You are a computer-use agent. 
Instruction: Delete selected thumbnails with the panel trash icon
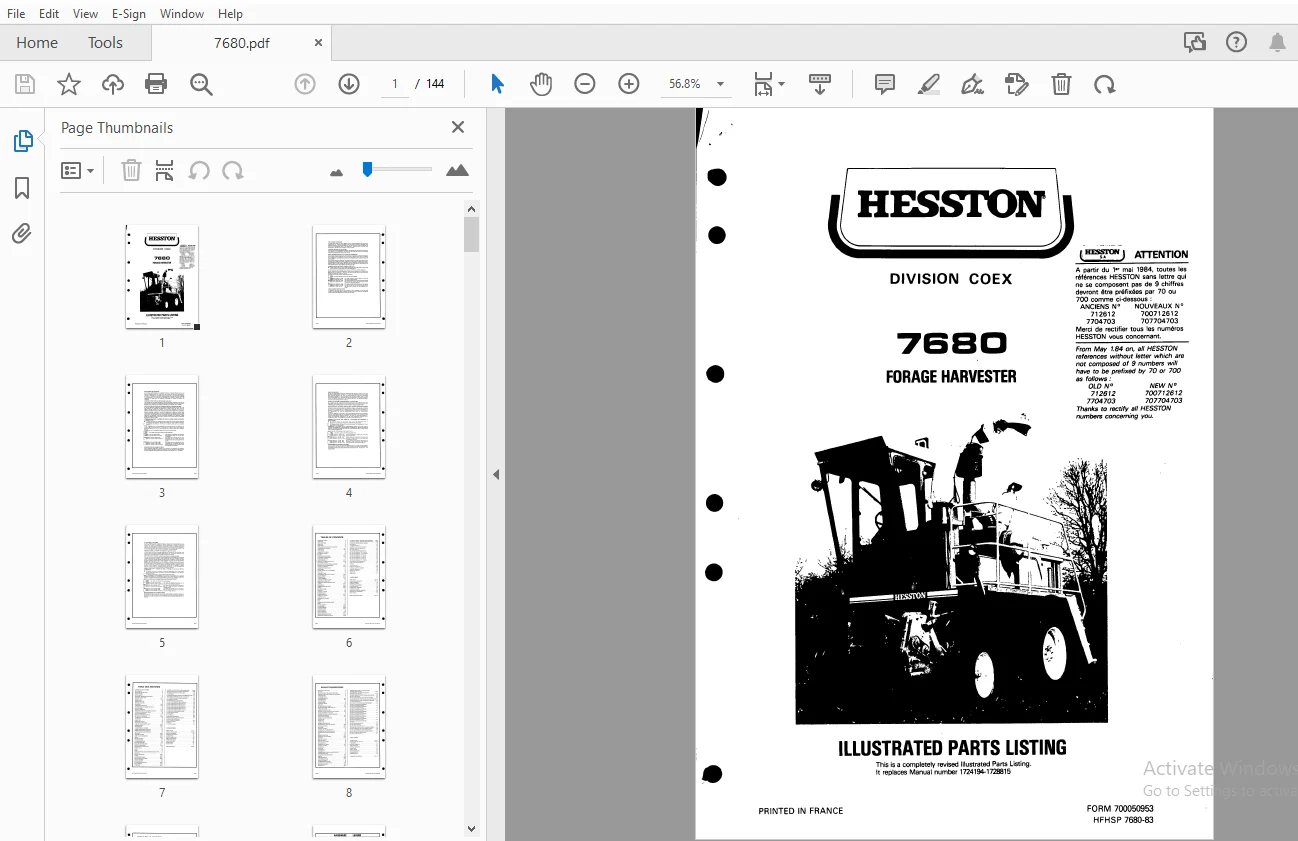[x=131, y=170]
